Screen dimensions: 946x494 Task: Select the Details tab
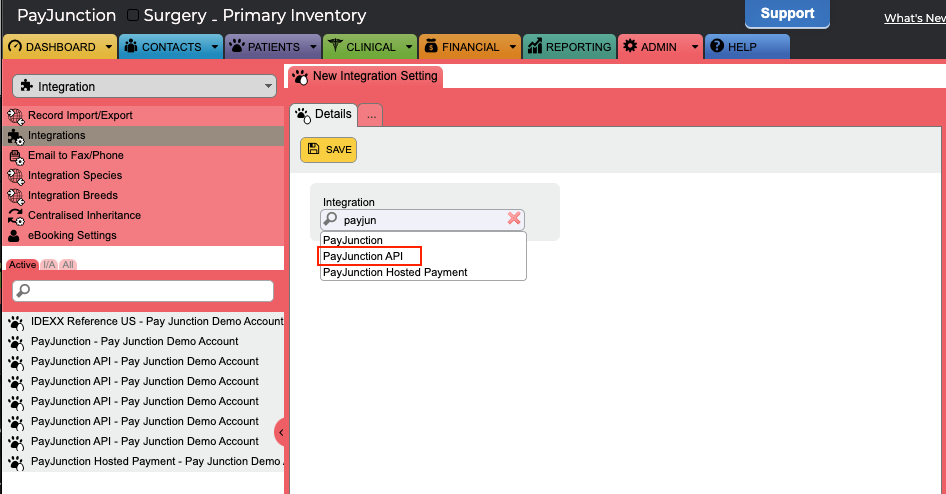pyautogui.click(x=323, y=115)
